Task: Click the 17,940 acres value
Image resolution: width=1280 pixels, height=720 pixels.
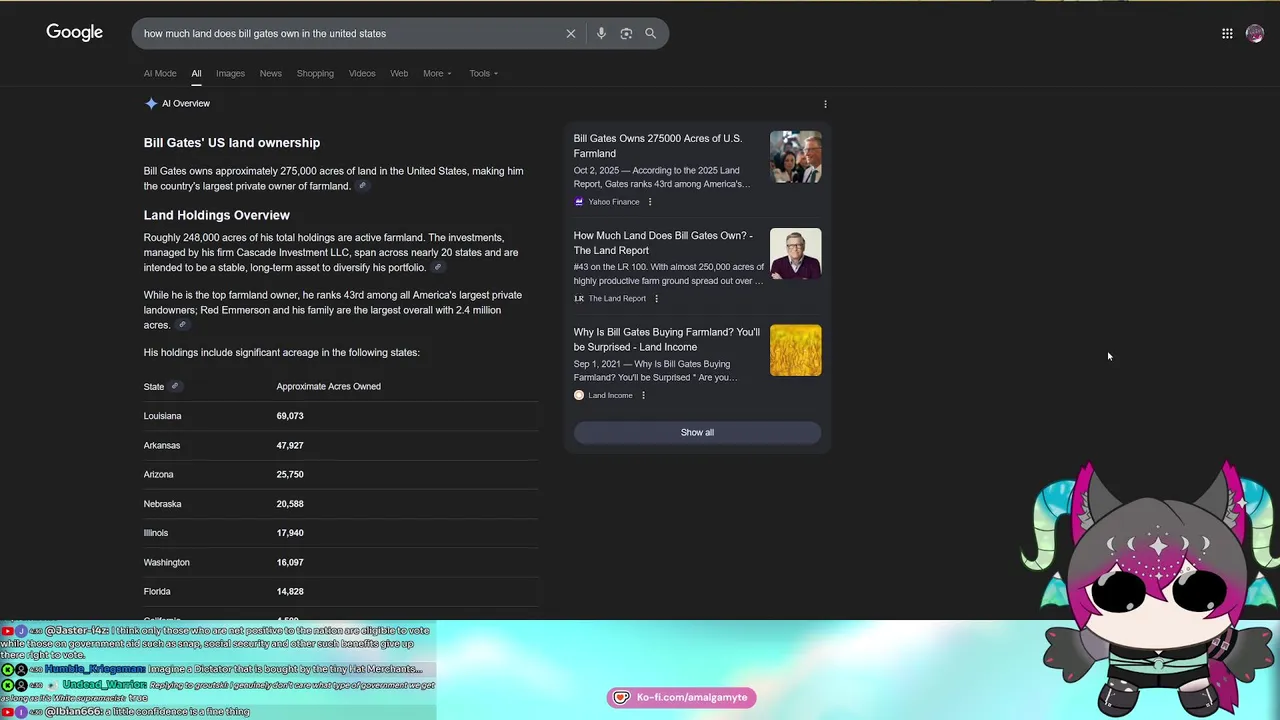Action: point(290,533)
